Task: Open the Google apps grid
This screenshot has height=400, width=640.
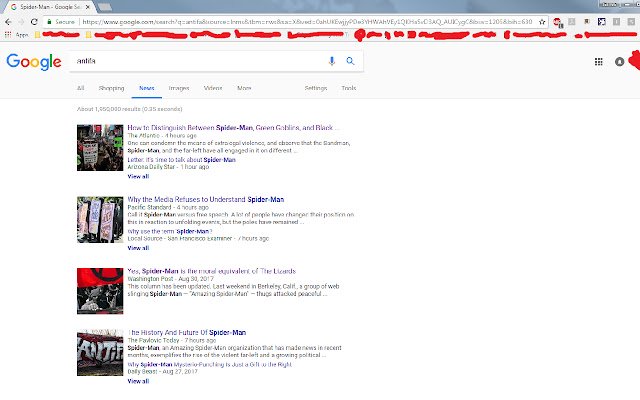Action: point(598,62)
